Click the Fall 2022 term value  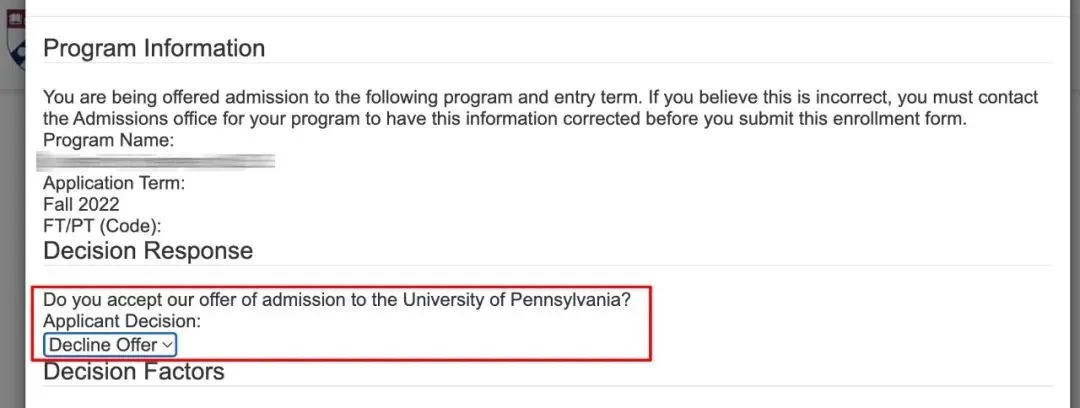(81, 204)
